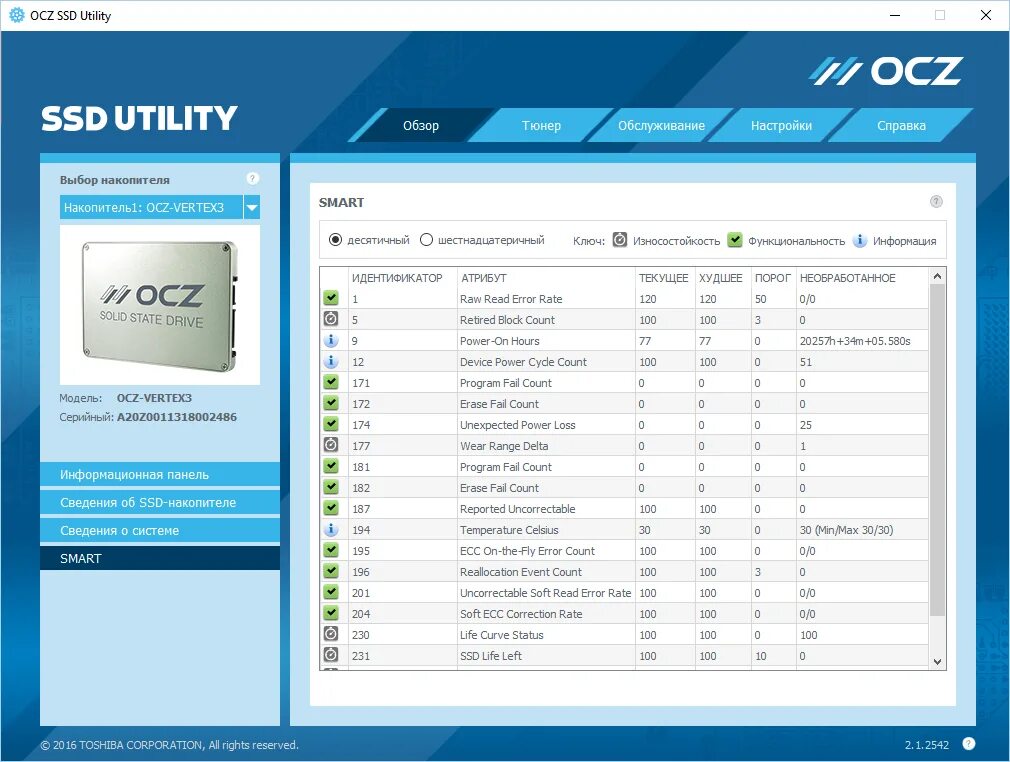
Task: Click the Износостойкость key legend icon
Action: [619, 240]
